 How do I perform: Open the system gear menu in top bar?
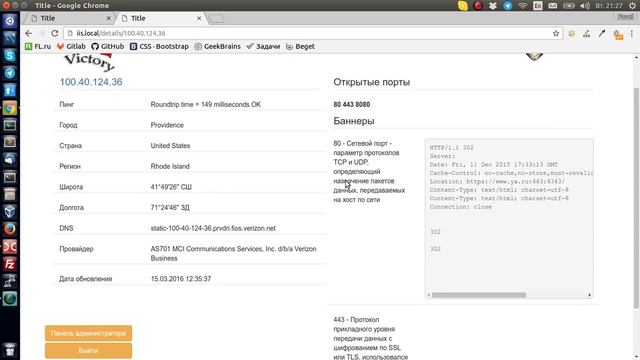pos(632,6)
